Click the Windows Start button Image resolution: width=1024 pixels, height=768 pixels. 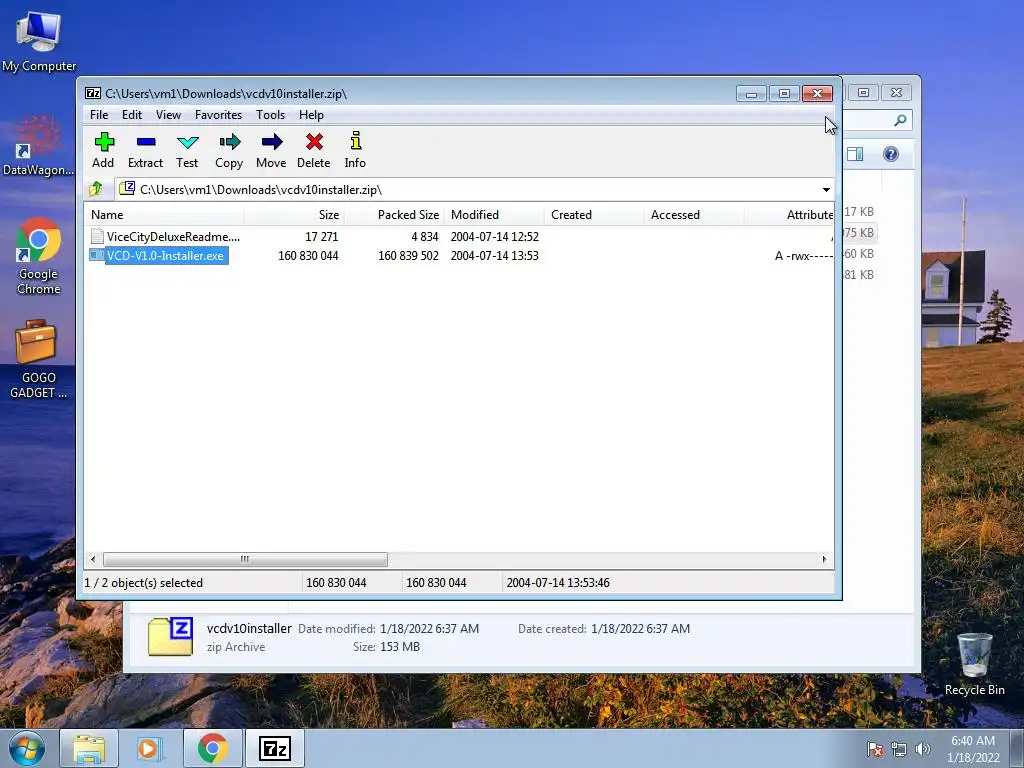pos(27,748)
